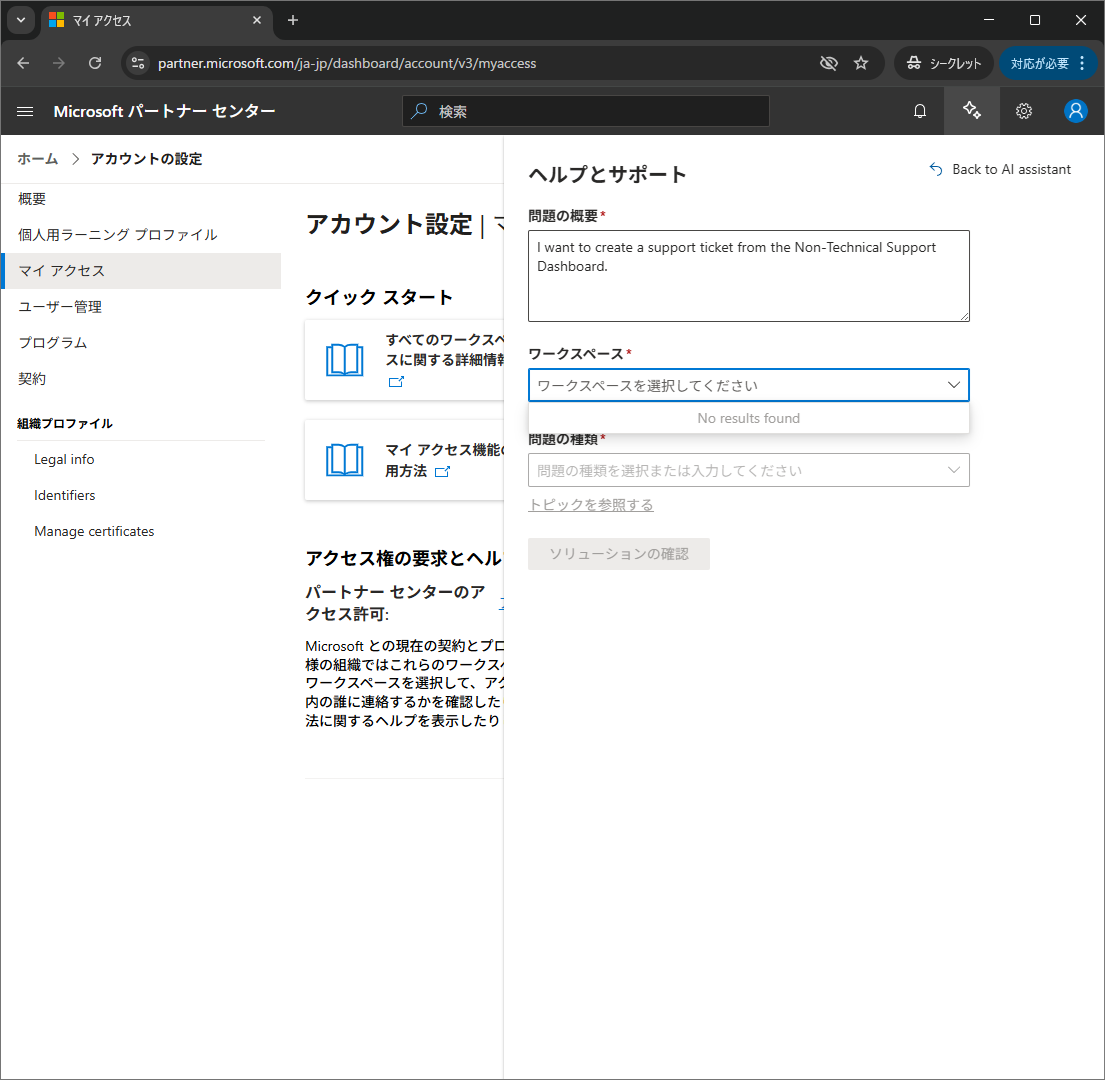Click ソリューションの確認 button

click(x=619, y=554)
